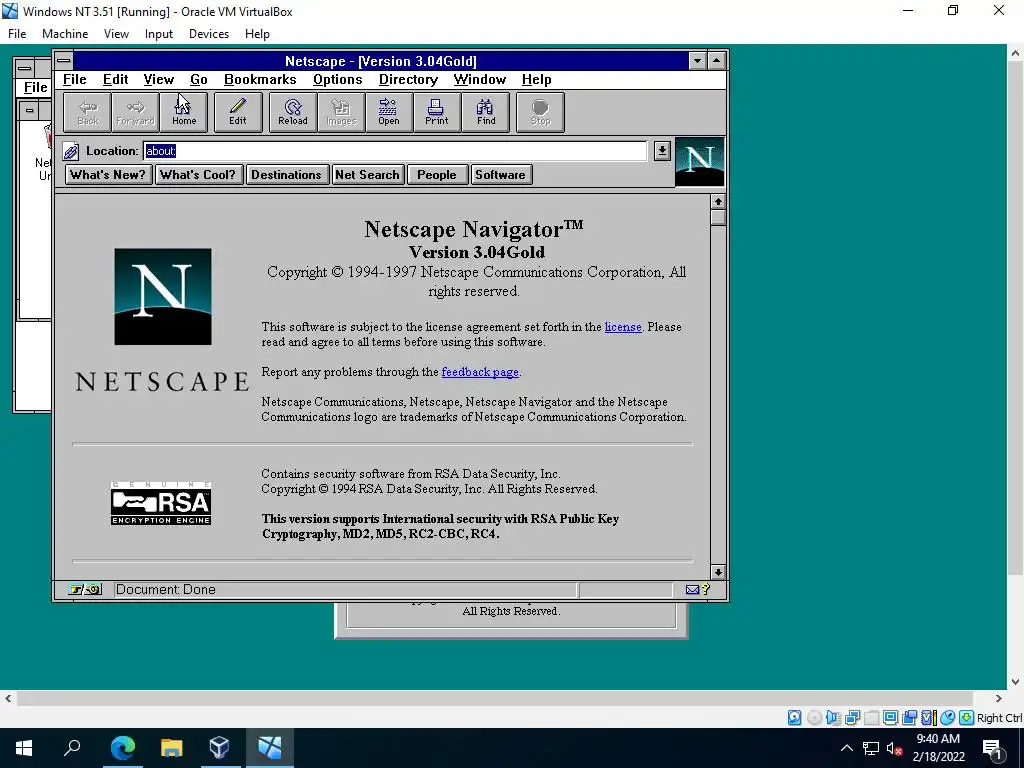Click the large Netscape N logo image
Image resolution: width=1024 pixels, height=768 pixels.
pos(163,296)
